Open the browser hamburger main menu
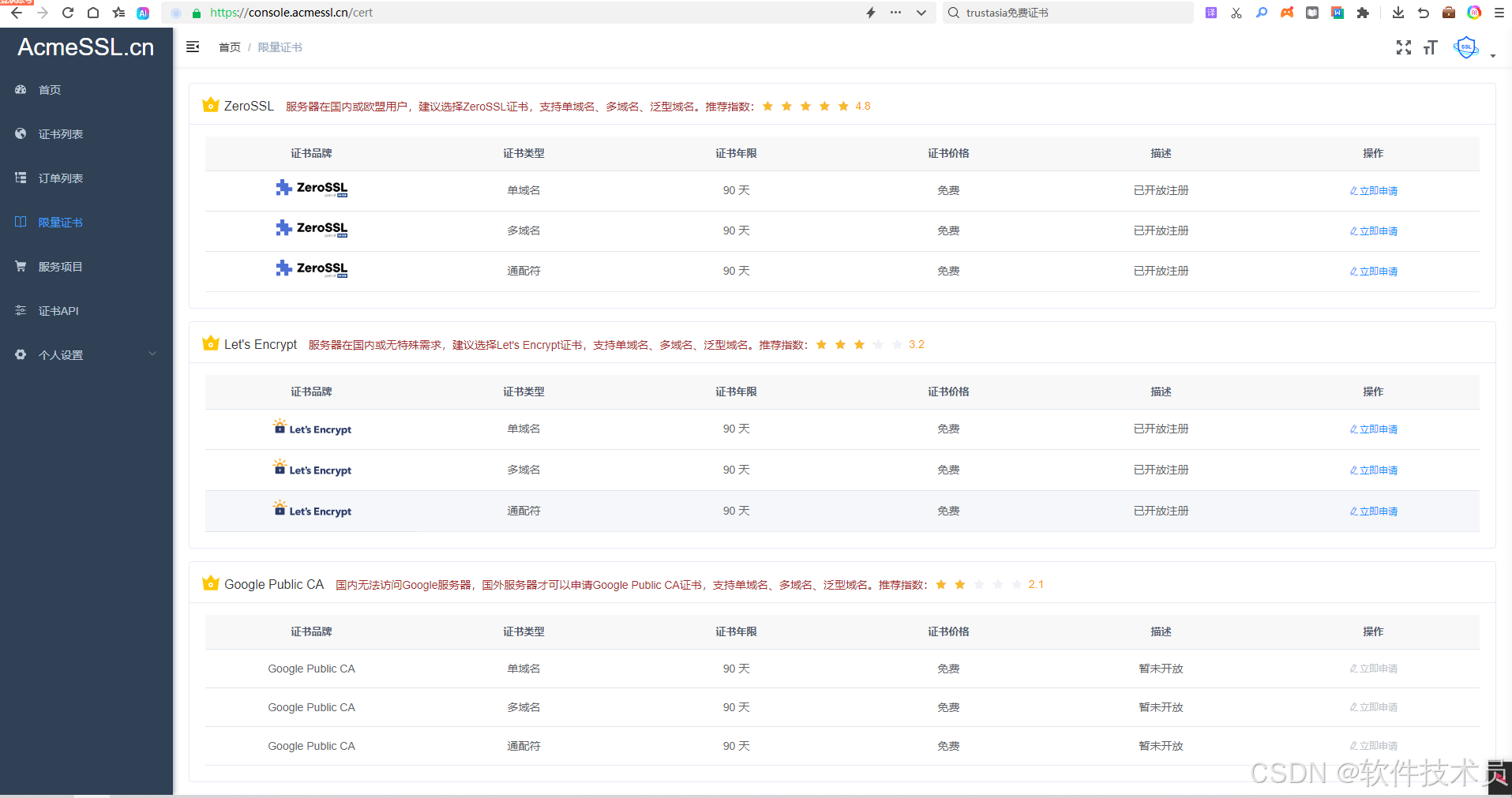Image resolution: width=1512 pixels, height=798 pixels. point(1499,13)
